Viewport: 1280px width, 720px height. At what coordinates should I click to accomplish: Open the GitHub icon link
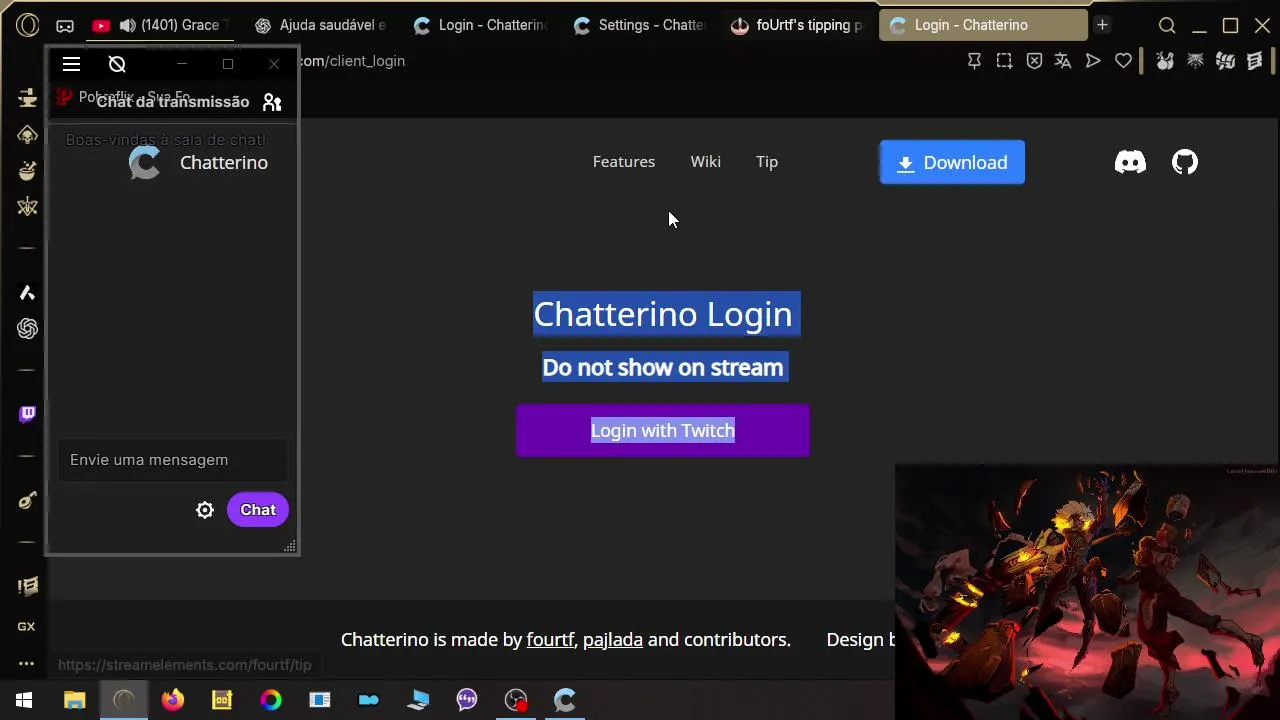pos(1185,162)
